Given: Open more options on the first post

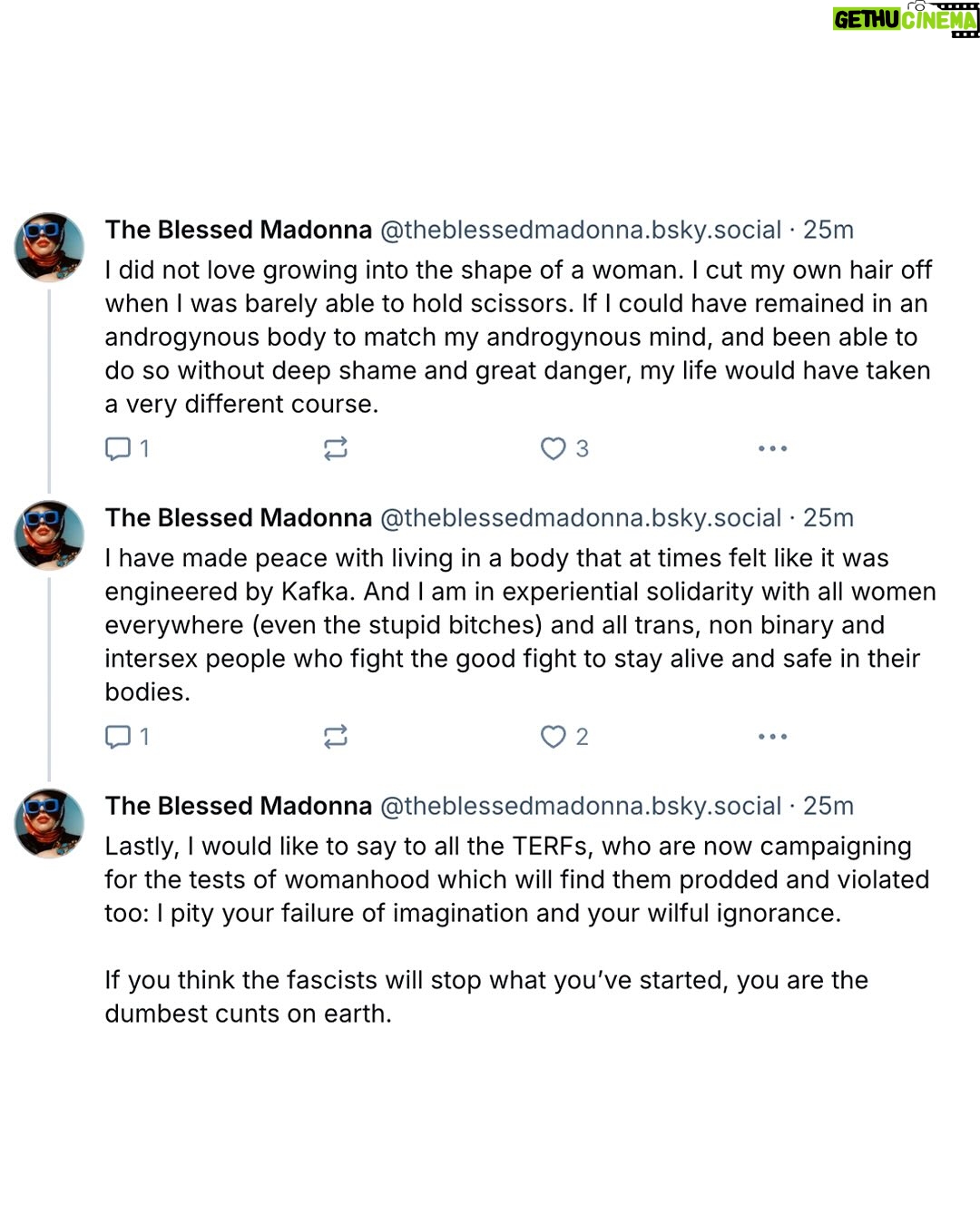Looking at the screenshot, I should point(772,448).
